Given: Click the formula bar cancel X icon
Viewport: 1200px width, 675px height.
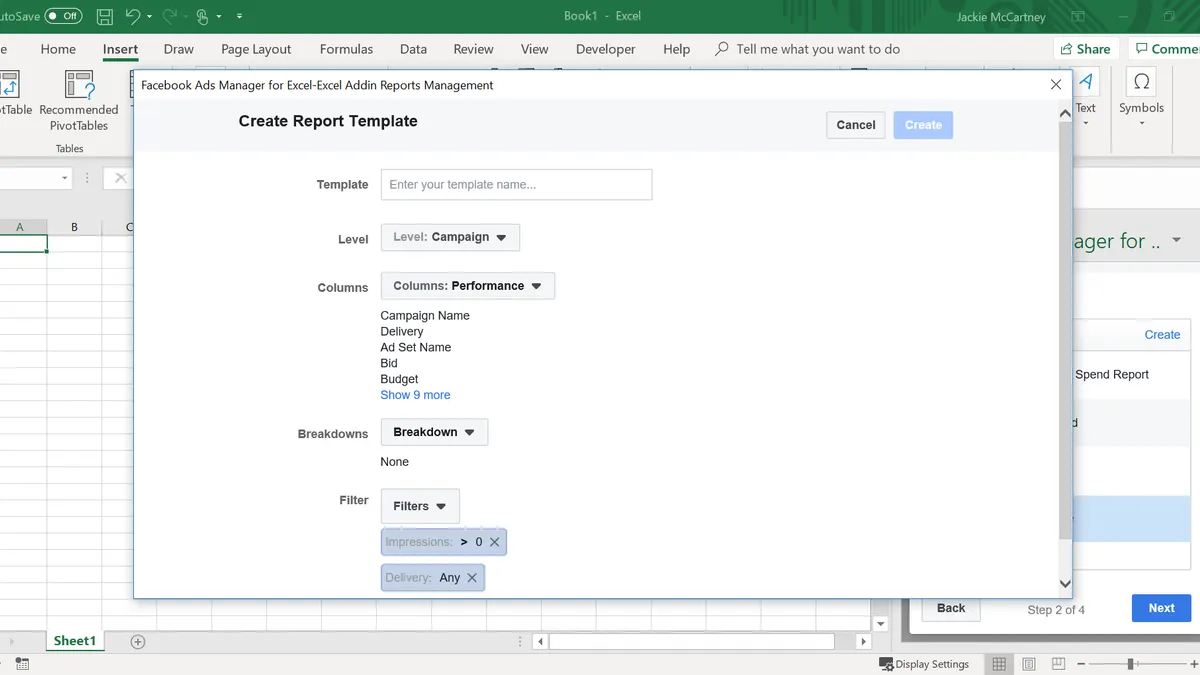Looking at the screenshot, I should click(x=120, y=178).
